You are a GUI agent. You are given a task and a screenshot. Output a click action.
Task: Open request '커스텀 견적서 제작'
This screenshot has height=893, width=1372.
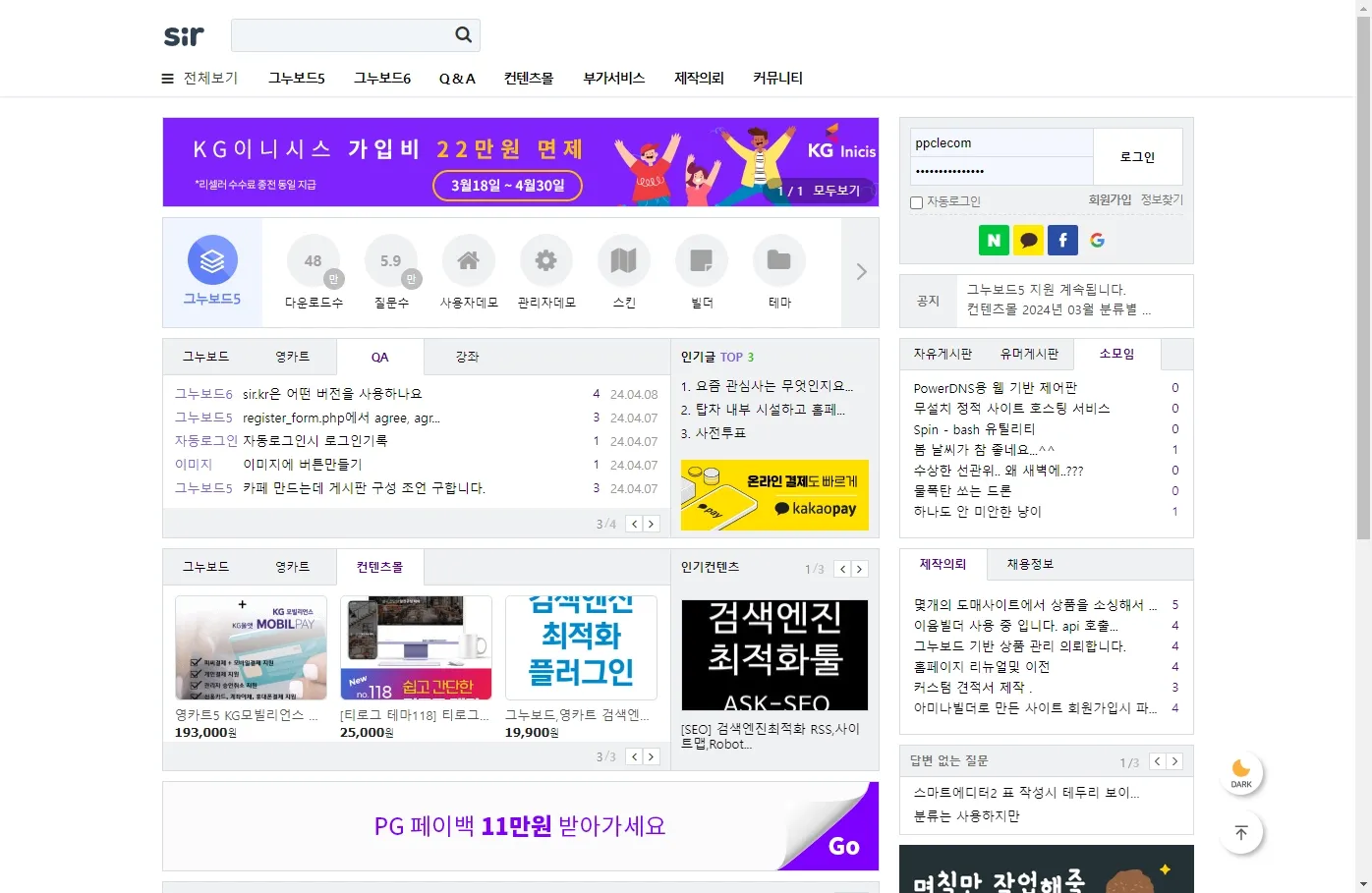[x=973, y=688]
